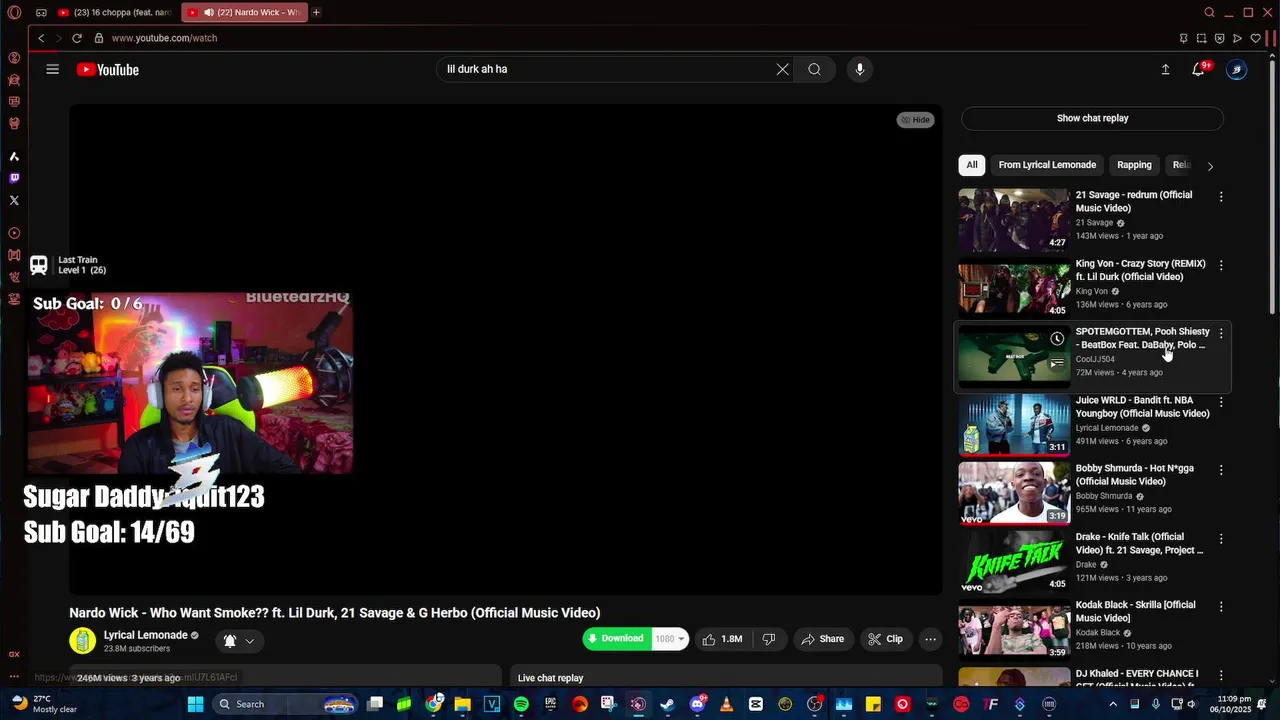Click the green Download button
Viewport: 1280px width, 720px height.
(x=616, y=639)
